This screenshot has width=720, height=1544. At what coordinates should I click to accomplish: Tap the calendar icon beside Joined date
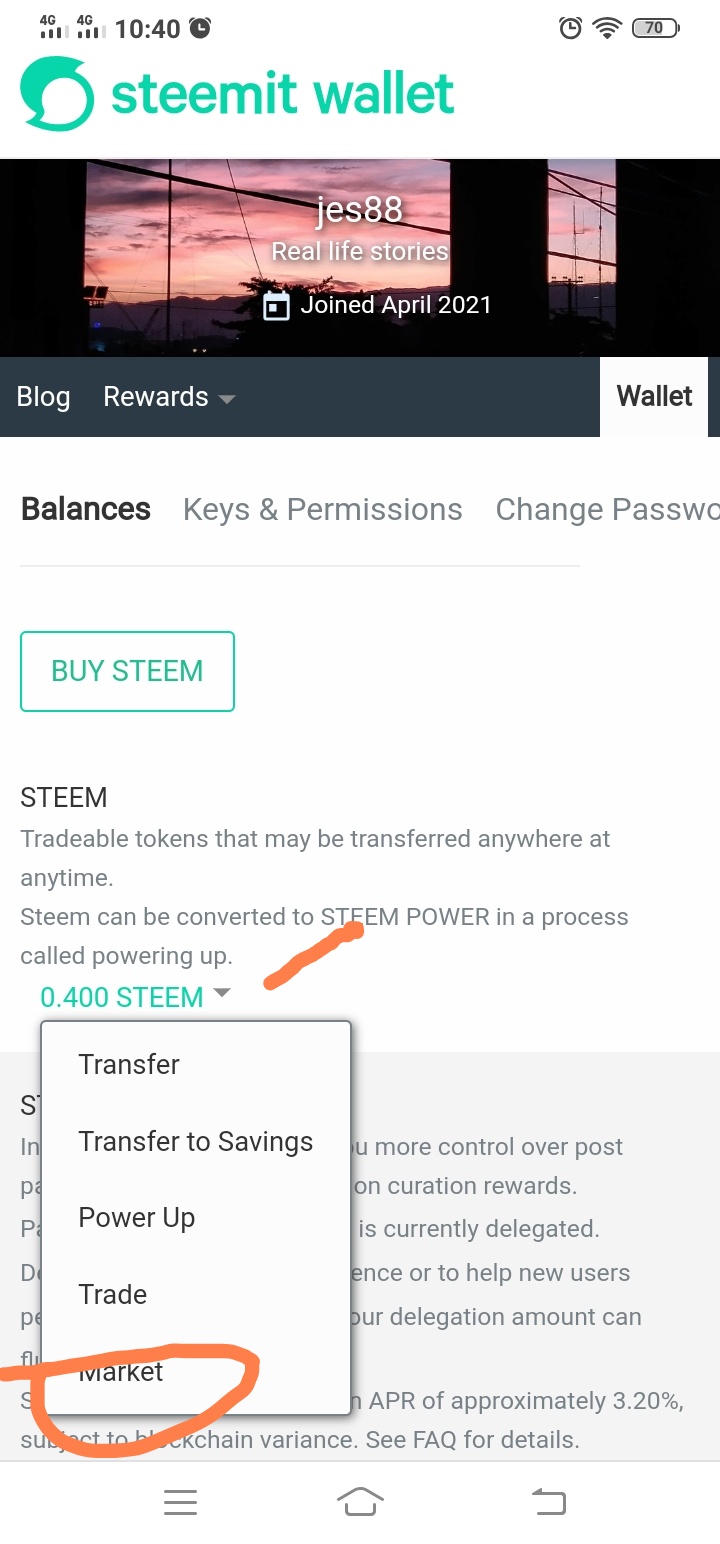pos(276,306)
